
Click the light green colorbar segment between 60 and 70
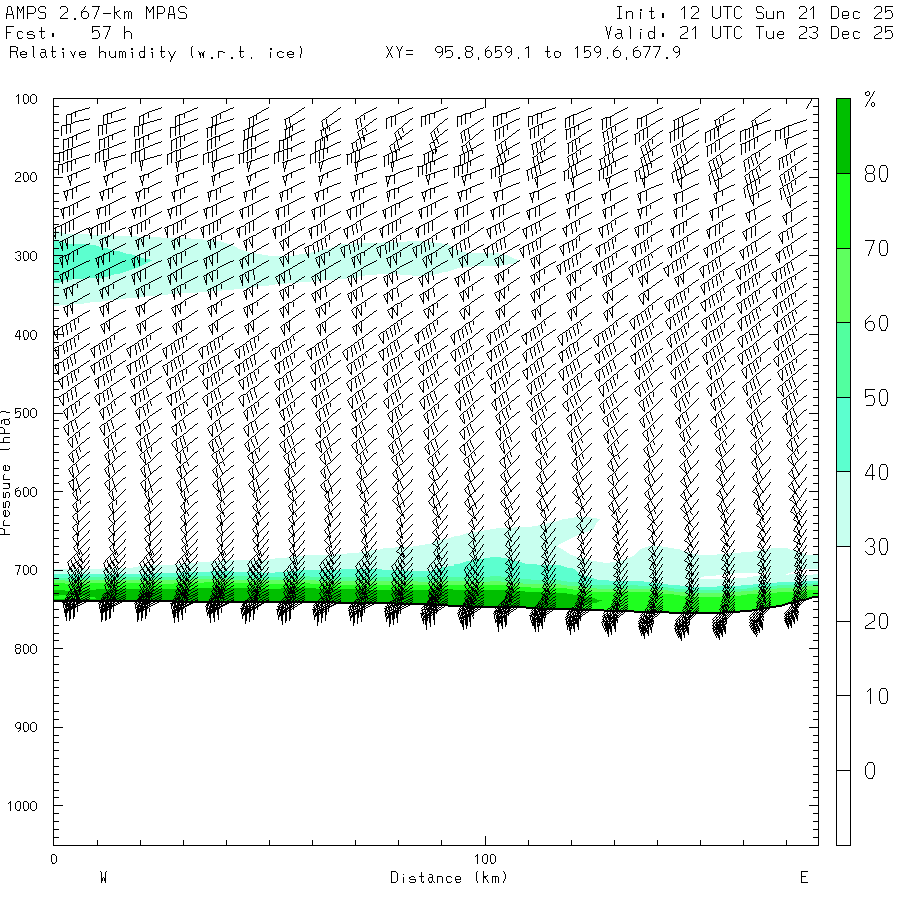tap(843, 285)
